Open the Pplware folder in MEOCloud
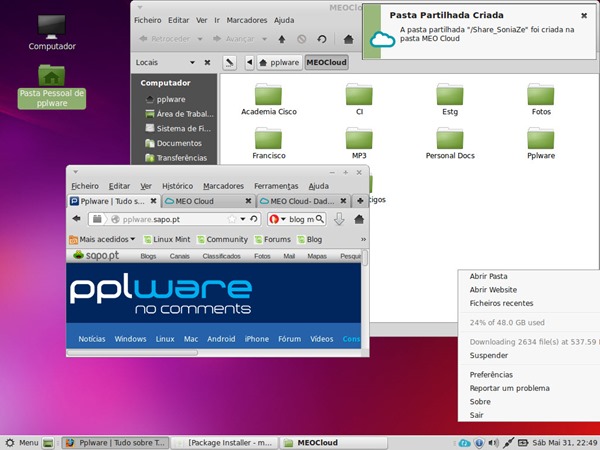 (541, 143)
